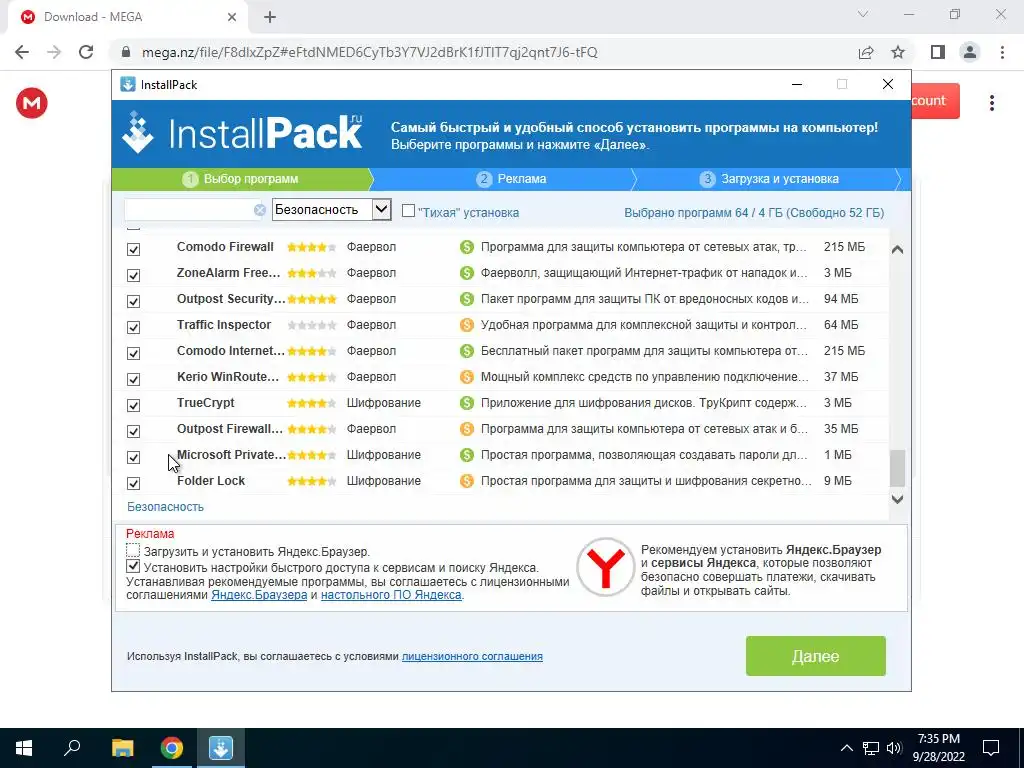
Task: Uncheck Folder Lock
Action: [x=133, y=483]
